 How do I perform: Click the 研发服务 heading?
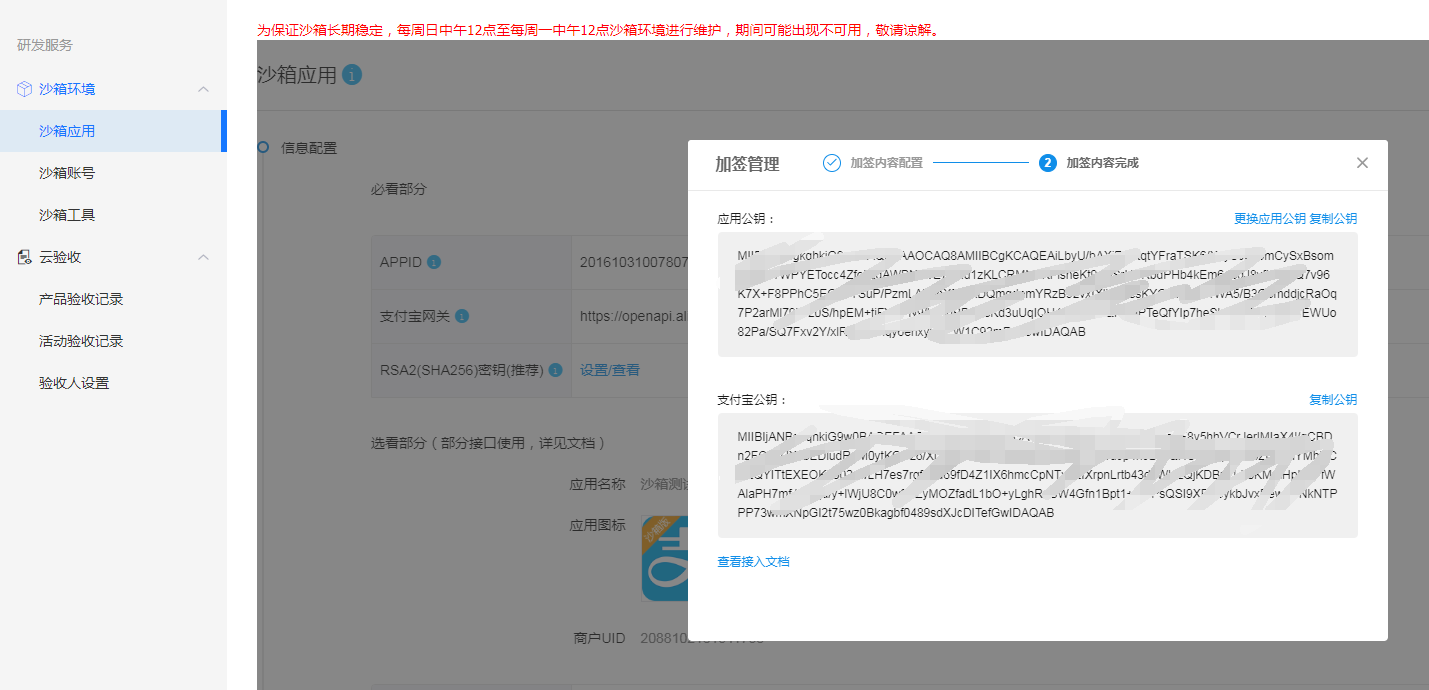point(45,45)
